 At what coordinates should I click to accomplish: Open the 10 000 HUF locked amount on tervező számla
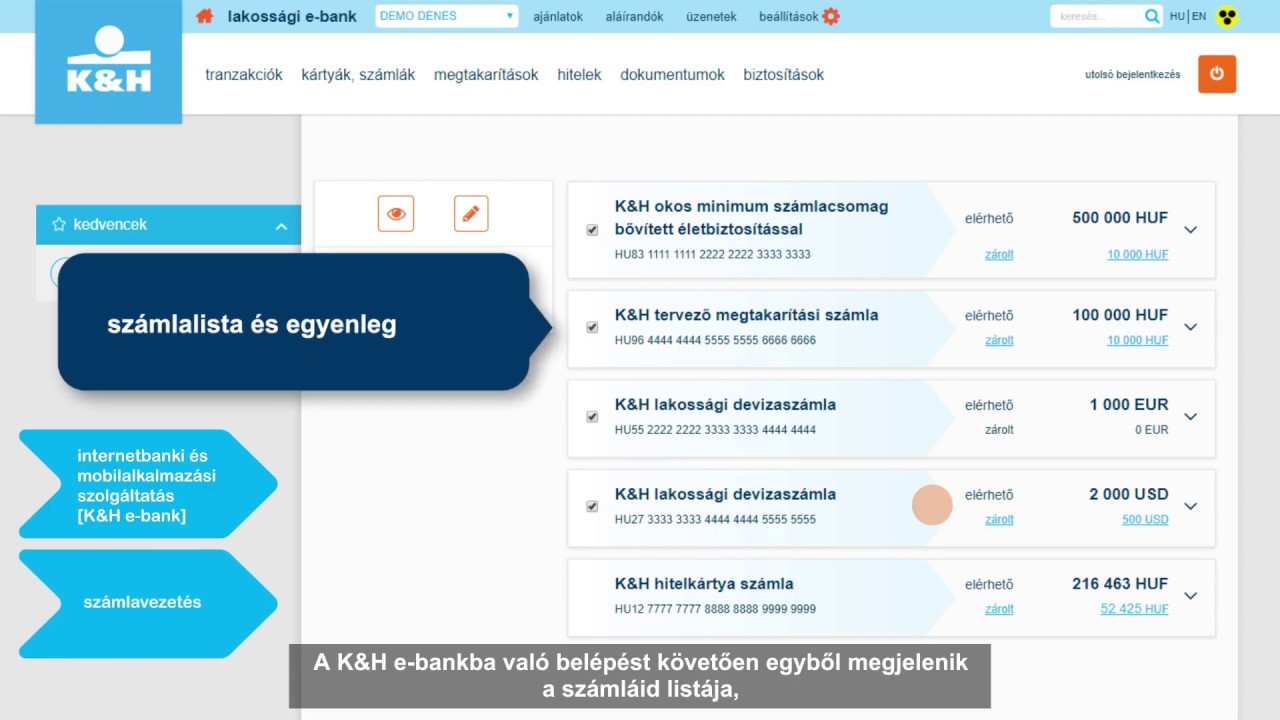1137,341
